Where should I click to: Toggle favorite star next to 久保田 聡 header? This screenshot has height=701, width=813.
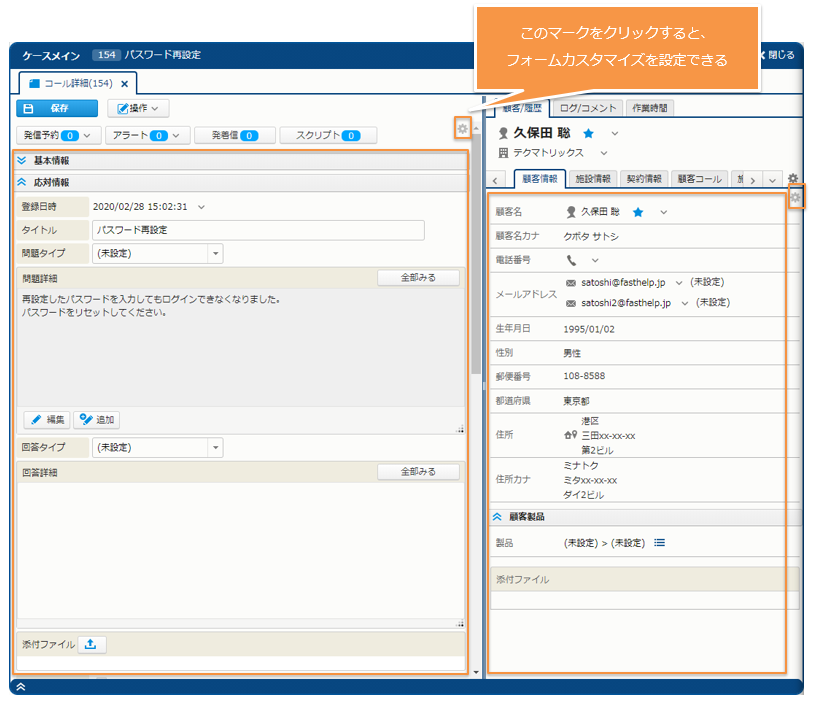(x=589, y=133)
